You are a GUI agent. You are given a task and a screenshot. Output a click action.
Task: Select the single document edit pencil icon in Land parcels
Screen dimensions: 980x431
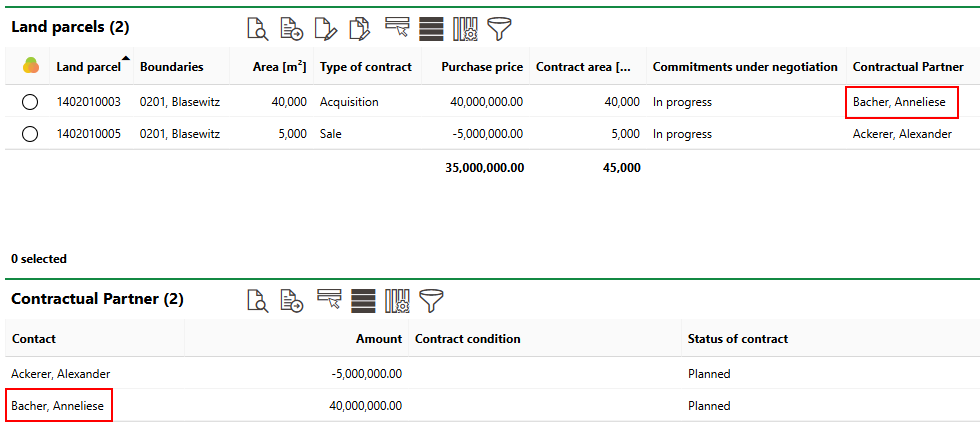[x=326, y=29]
